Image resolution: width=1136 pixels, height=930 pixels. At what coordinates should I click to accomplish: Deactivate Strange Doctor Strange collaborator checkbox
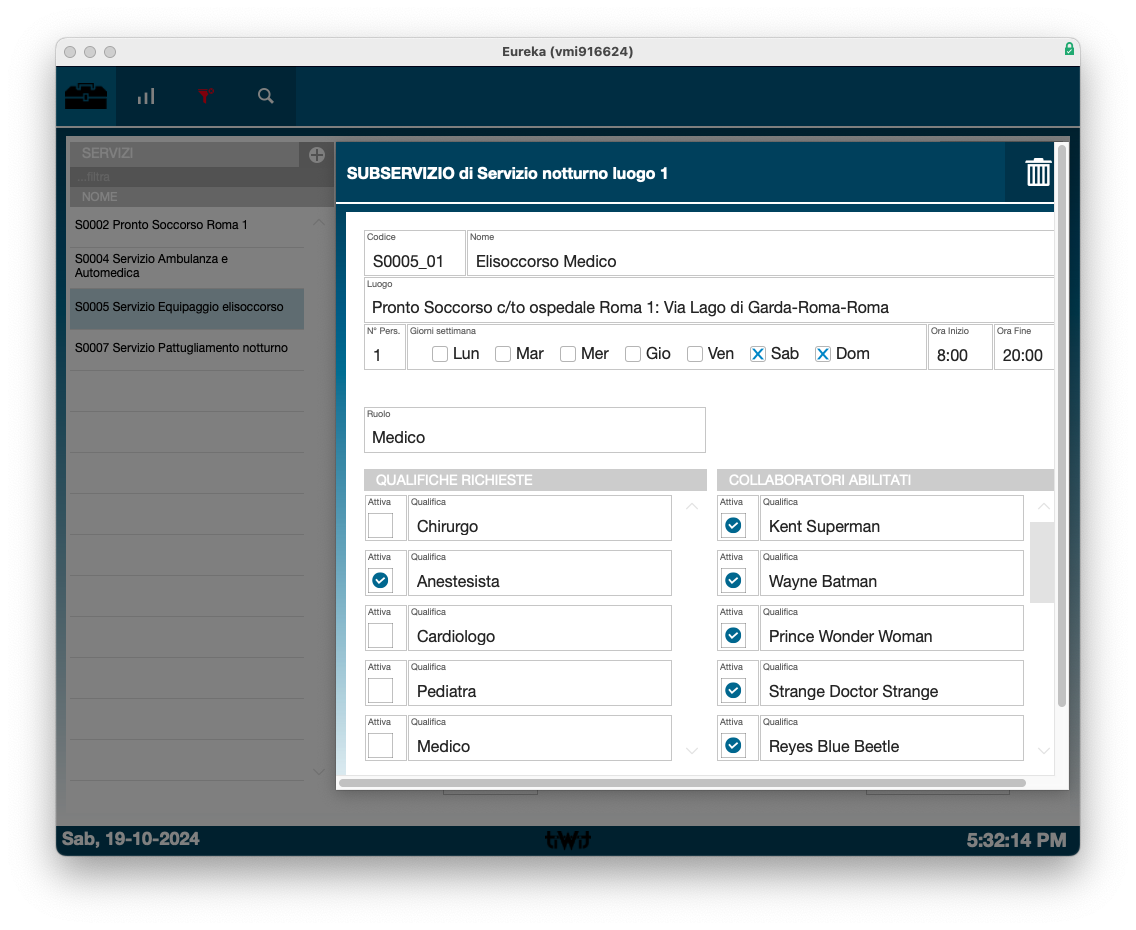[733, 690]
